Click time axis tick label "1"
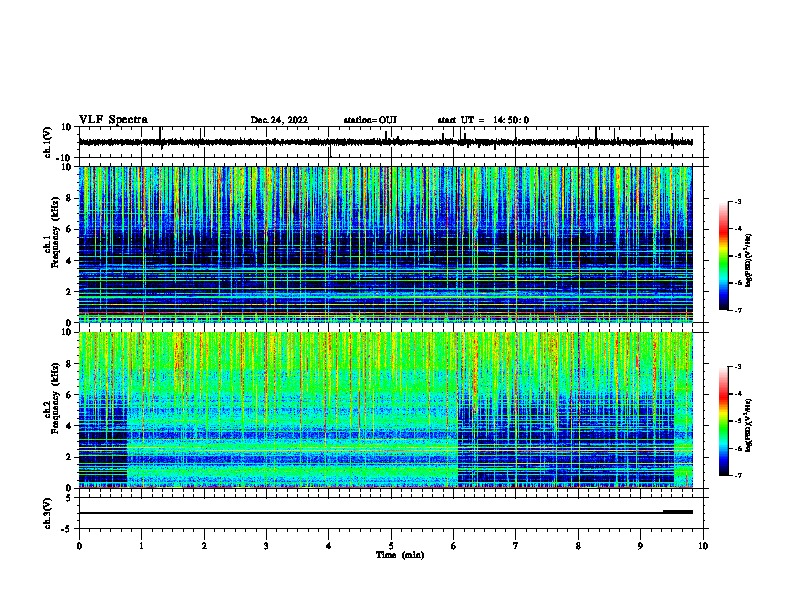Screen dimensions: 792x612 point(142,546)
